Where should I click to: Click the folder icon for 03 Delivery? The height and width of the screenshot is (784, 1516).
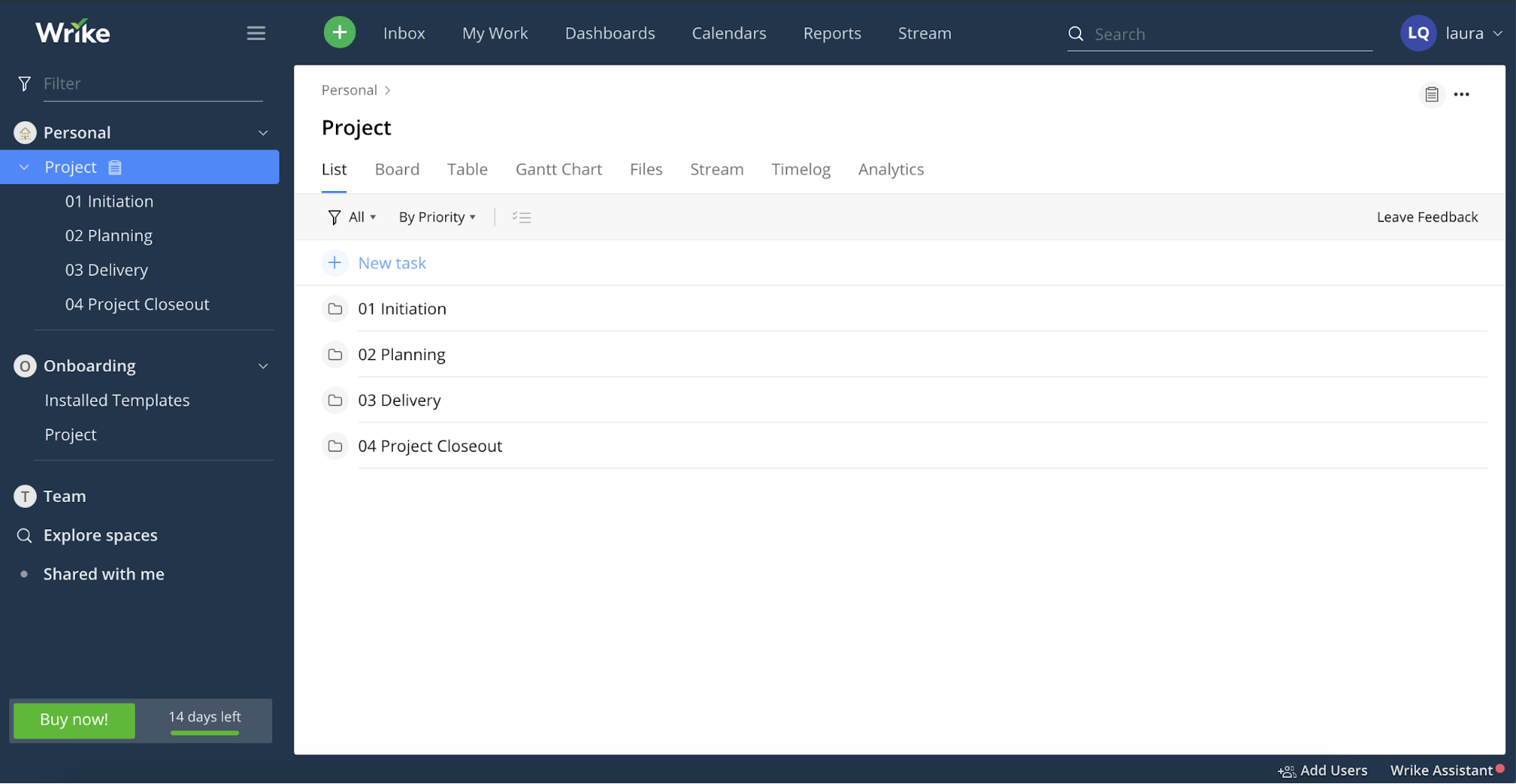point(334,400)
